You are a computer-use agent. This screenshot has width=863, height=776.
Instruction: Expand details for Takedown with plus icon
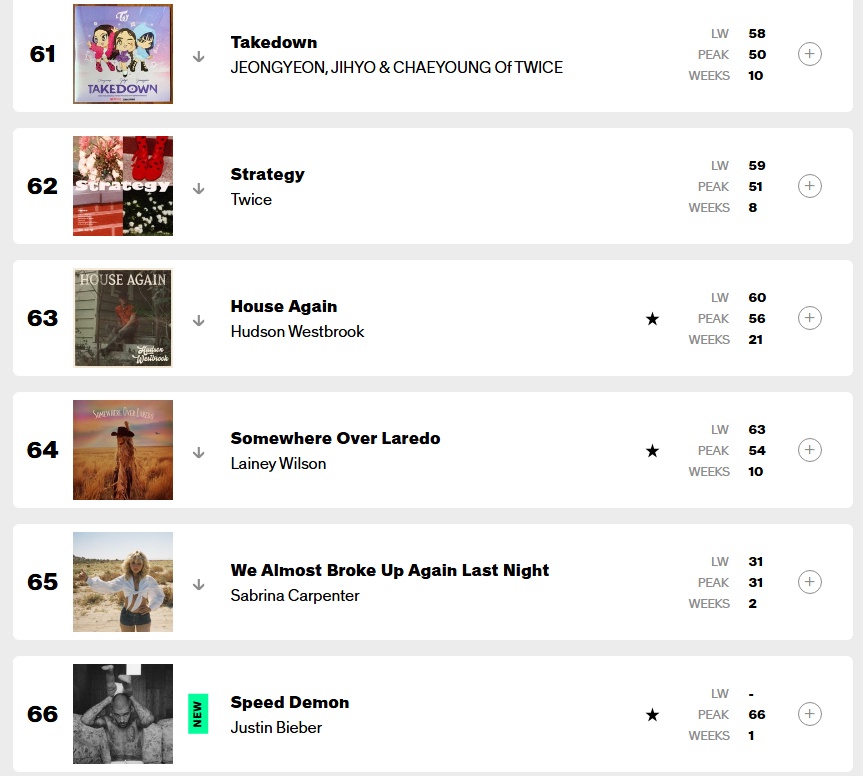[x=810, y=54]
